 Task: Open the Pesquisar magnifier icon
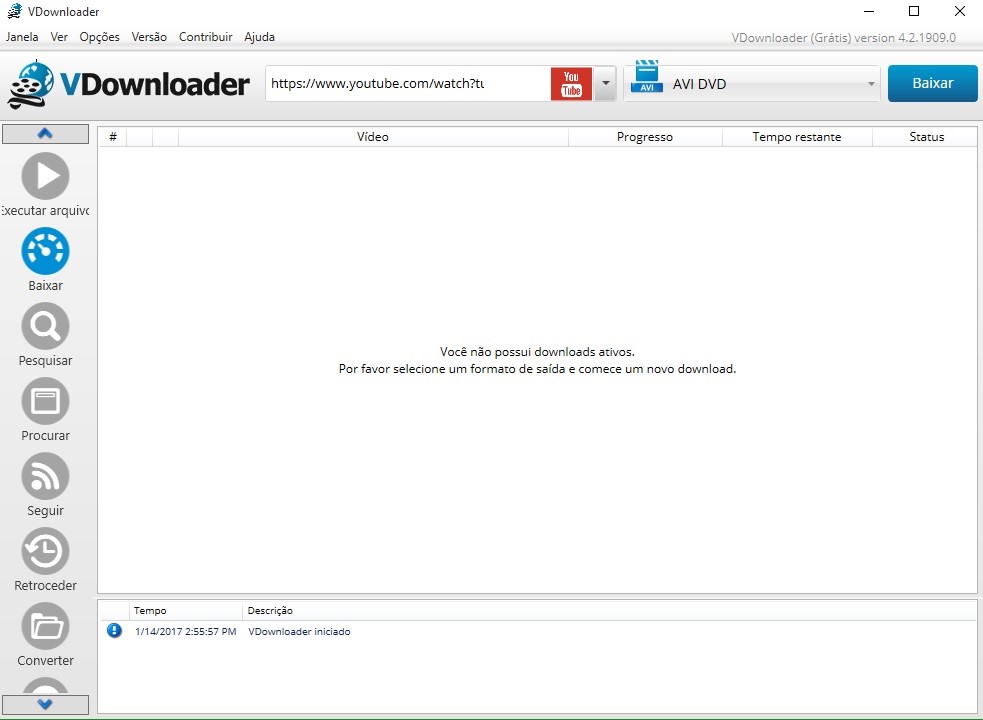pos(45,326)
